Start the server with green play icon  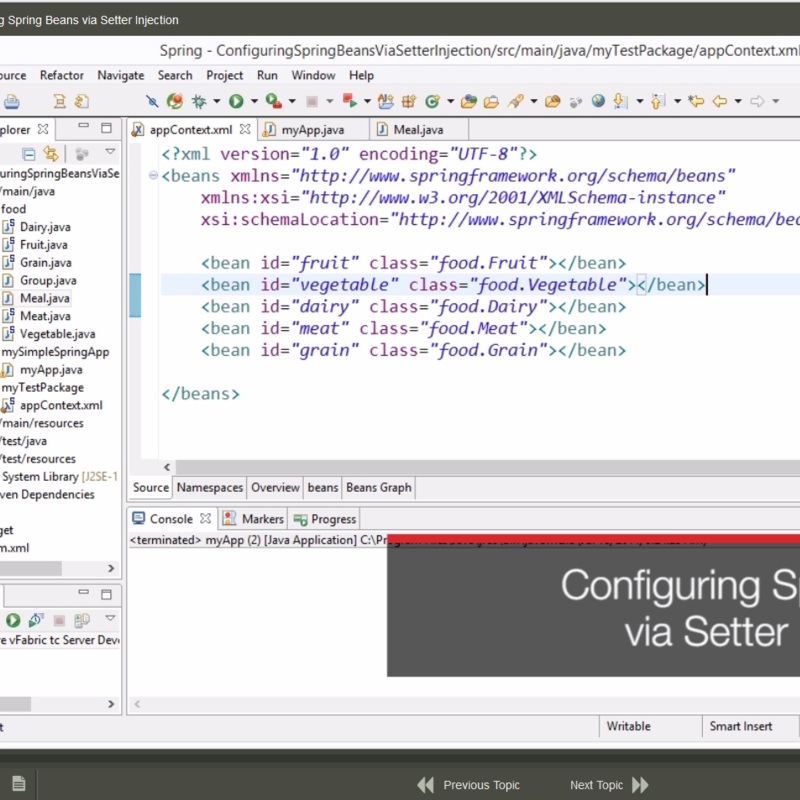click(x=13, y=620)
